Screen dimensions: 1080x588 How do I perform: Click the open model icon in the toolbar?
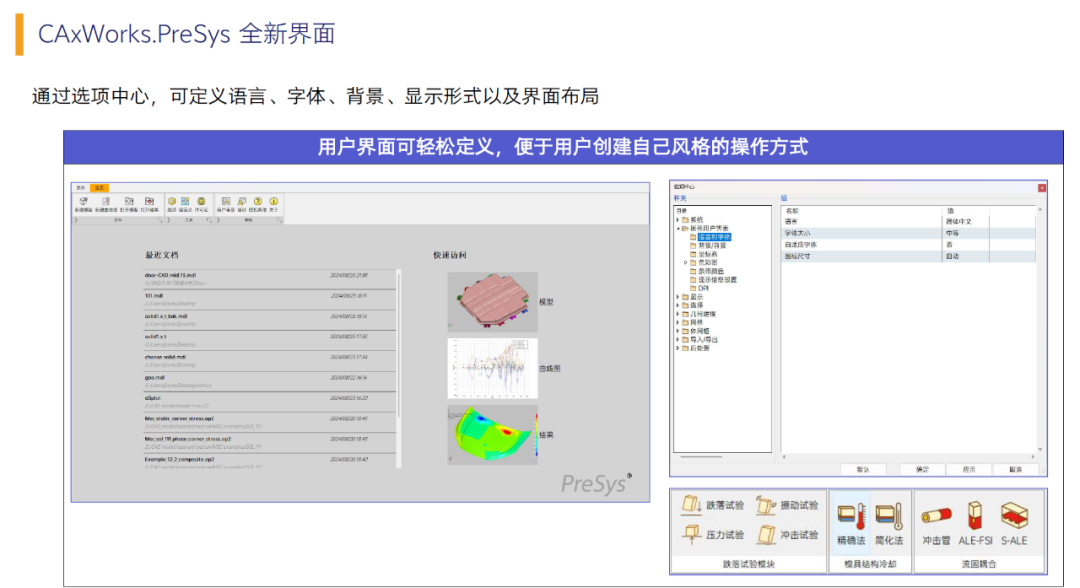click(x=129, y=201)
